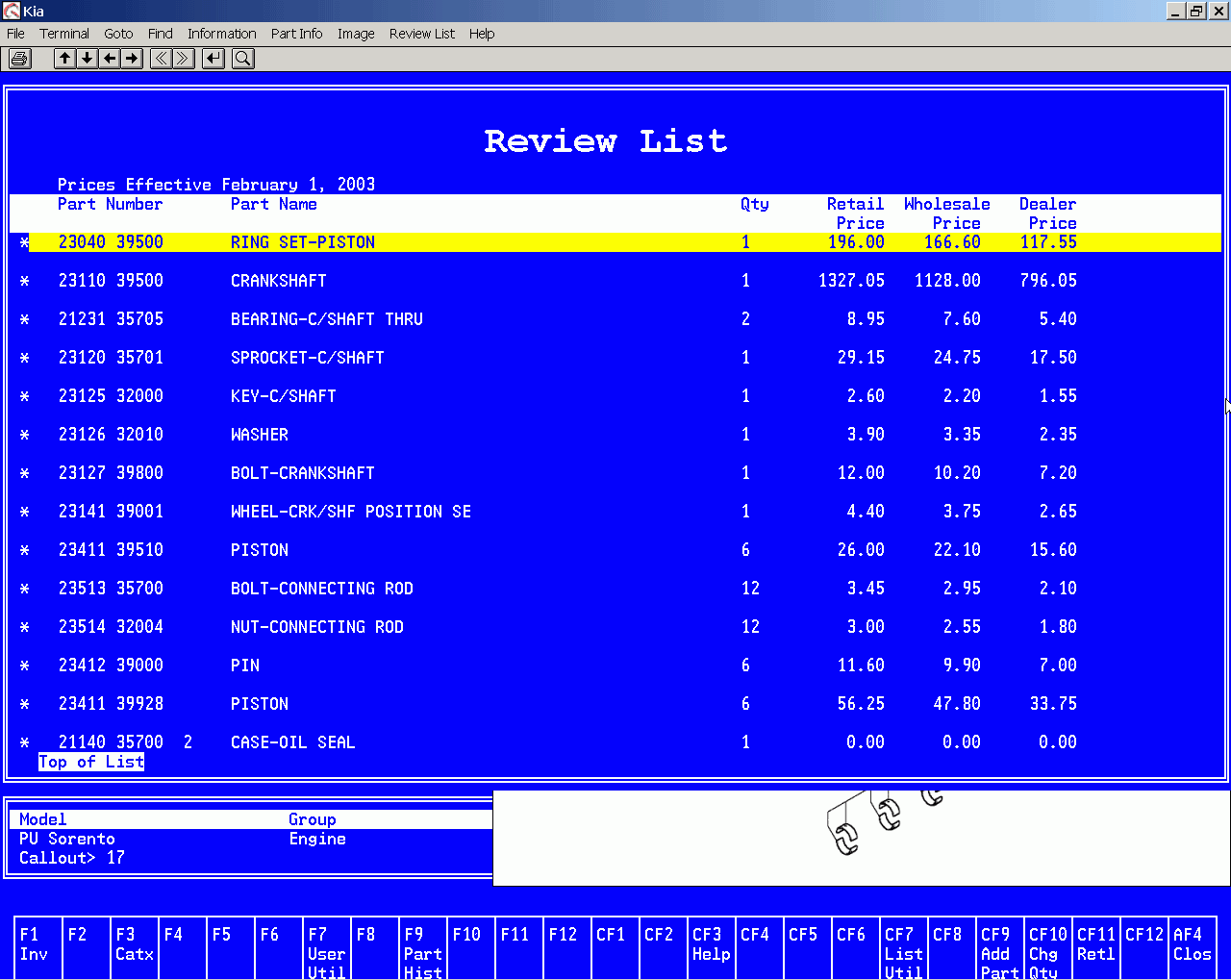Viewport: 1231px width, 980px height.
Task: Select the KEY-C/SHAFT row
Action: tap(615, 396)
